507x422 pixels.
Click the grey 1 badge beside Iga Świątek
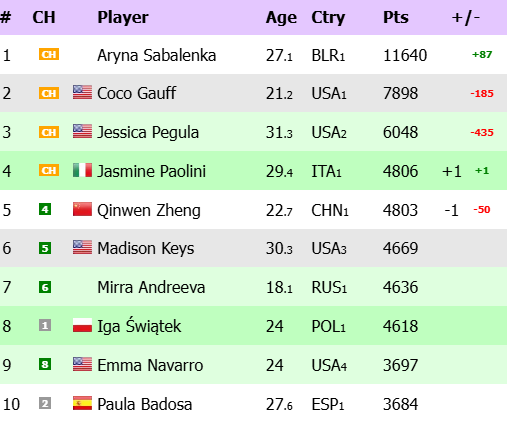point(45,325)
